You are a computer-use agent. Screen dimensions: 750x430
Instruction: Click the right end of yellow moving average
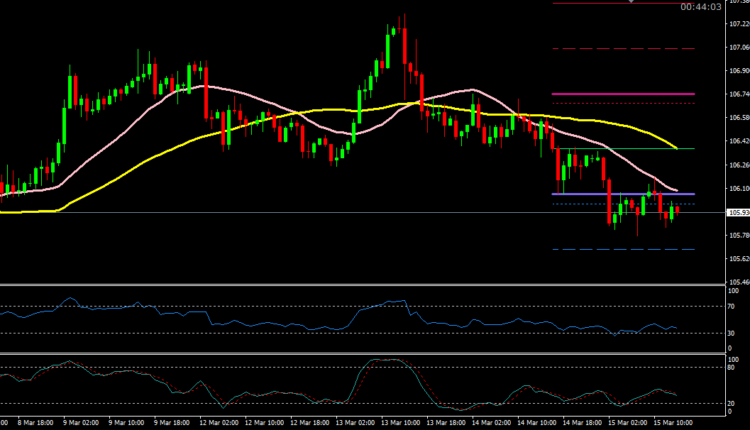[x=677, y=148]
